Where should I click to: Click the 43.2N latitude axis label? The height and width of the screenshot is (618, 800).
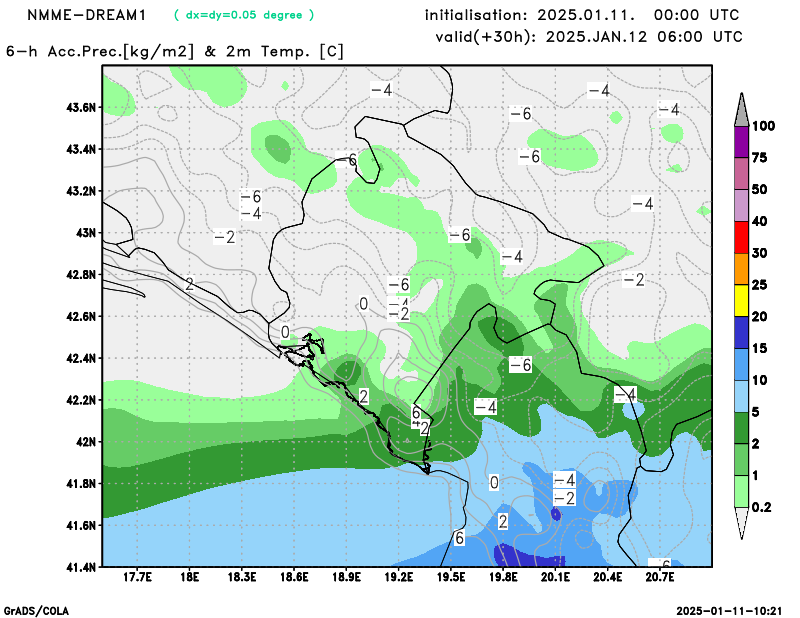click(x=81, y=191)
